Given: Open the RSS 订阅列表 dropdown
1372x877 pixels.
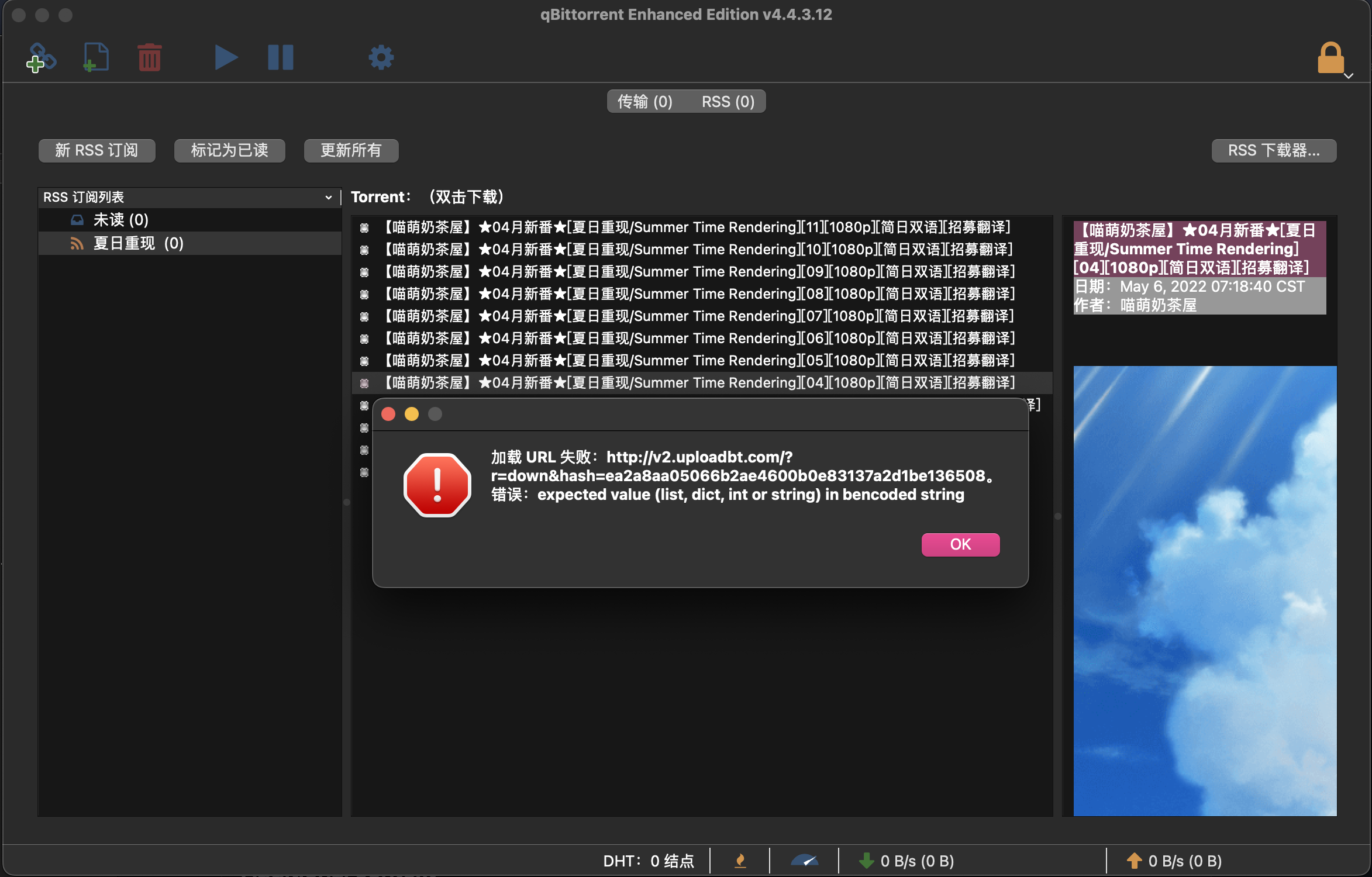Looking at the screenshot, I should point(328,197).
